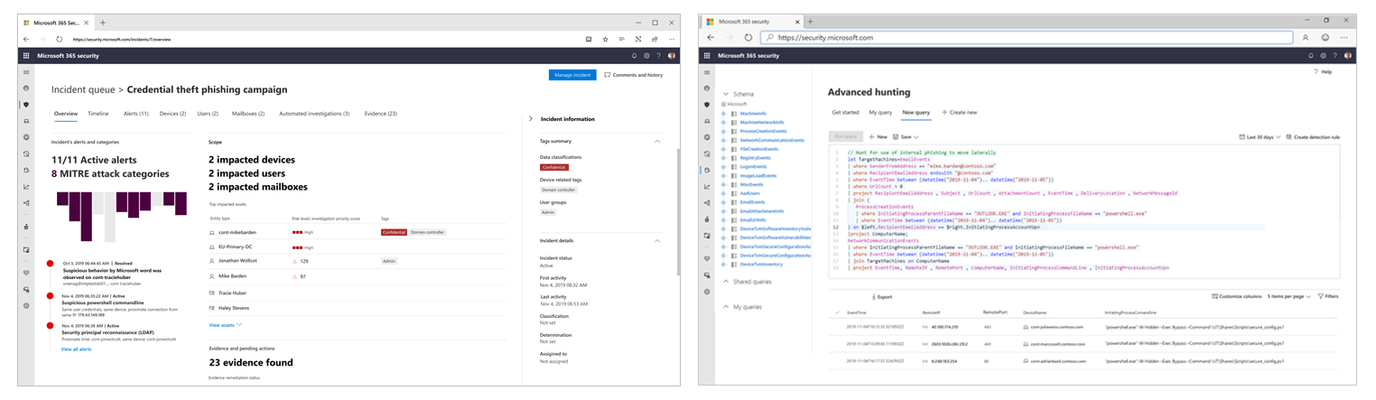This screenshot has height=400, width=1376.
Task: Switch to Get started tab
Action: [x=845, y=112]
